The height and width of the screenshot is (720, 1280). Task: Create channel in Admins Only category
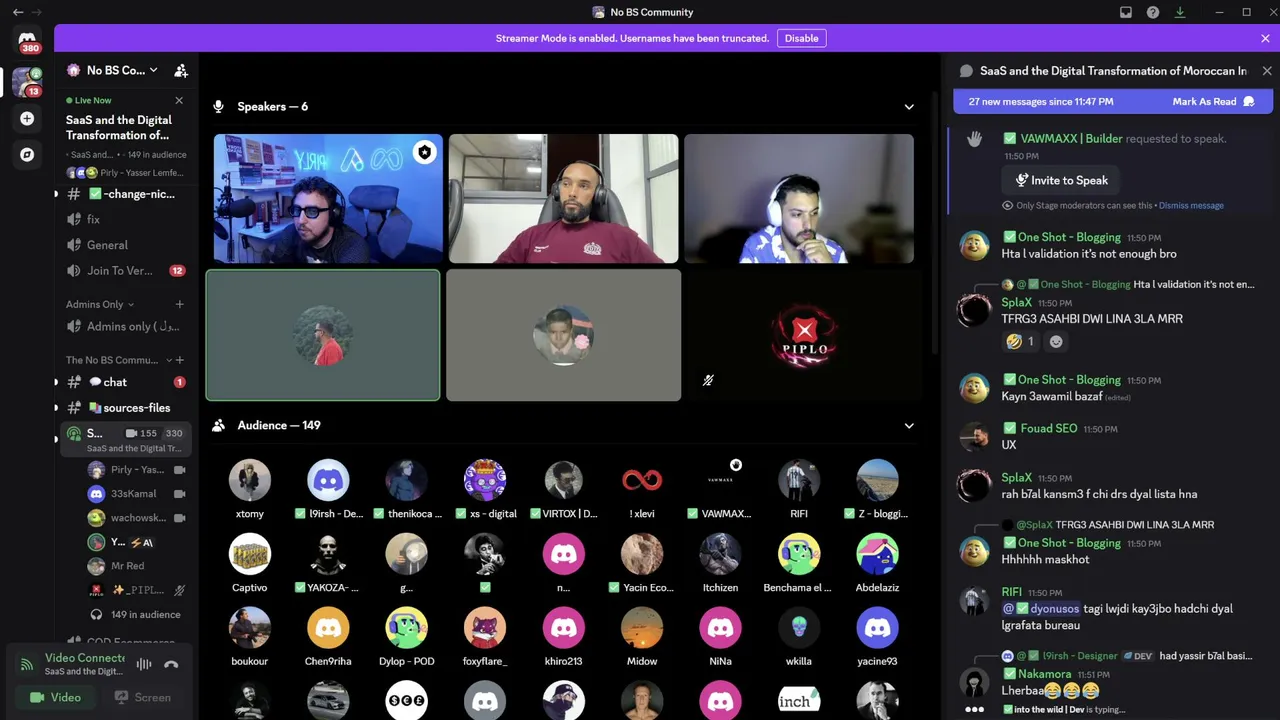[179, 304]
